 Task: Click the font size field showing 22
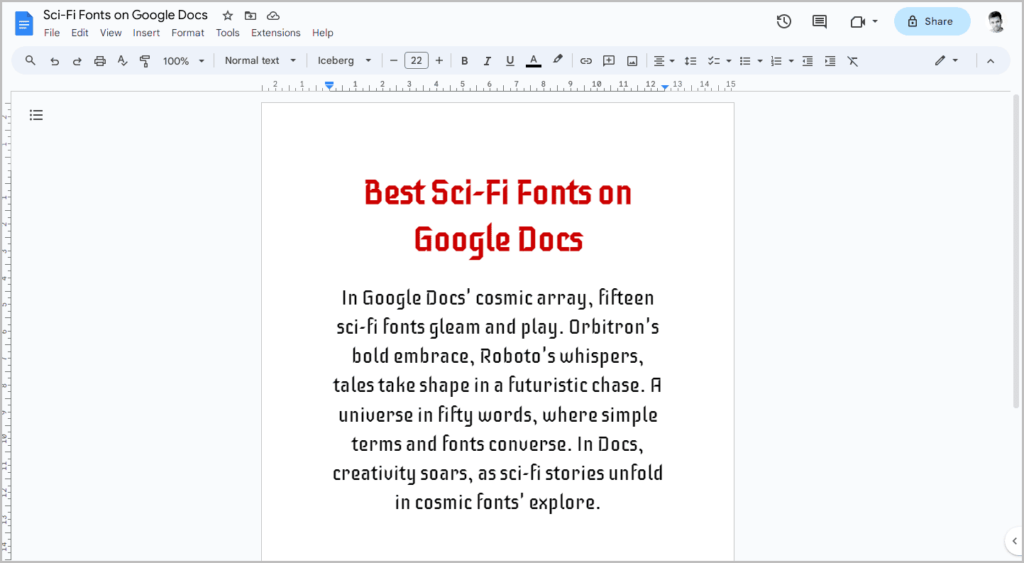tap(417, 61)
